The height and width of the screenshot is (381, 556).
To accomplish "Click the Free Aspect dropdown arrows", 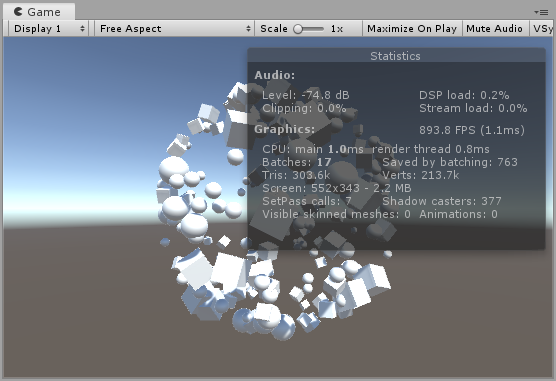I will click(248, 28).
